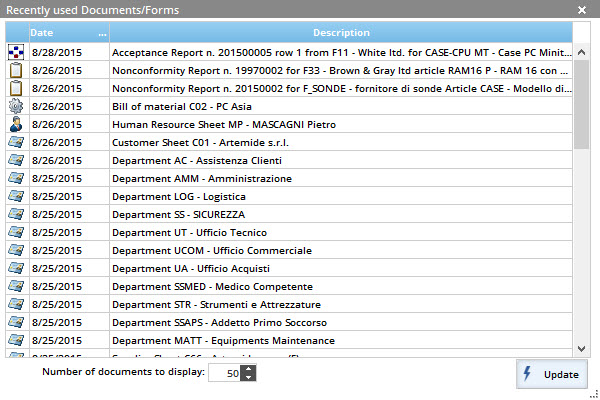Click the clipboard icon for Nonconformity Report 19970002
The image size is (600, 400).
(x=15, y=70)
